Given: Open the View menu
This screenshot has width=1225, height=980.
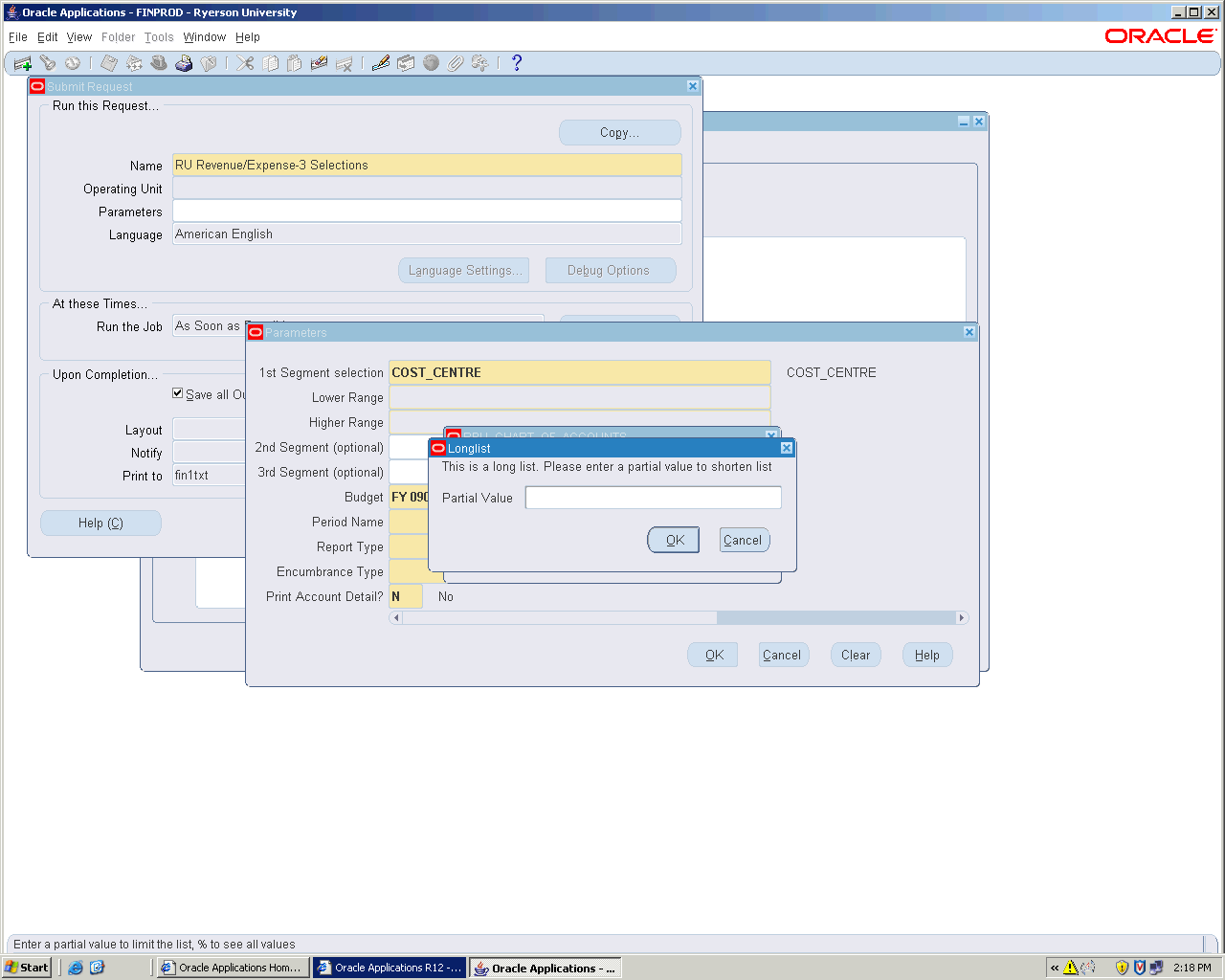Looking at the screenshot, I should point(79,37).
